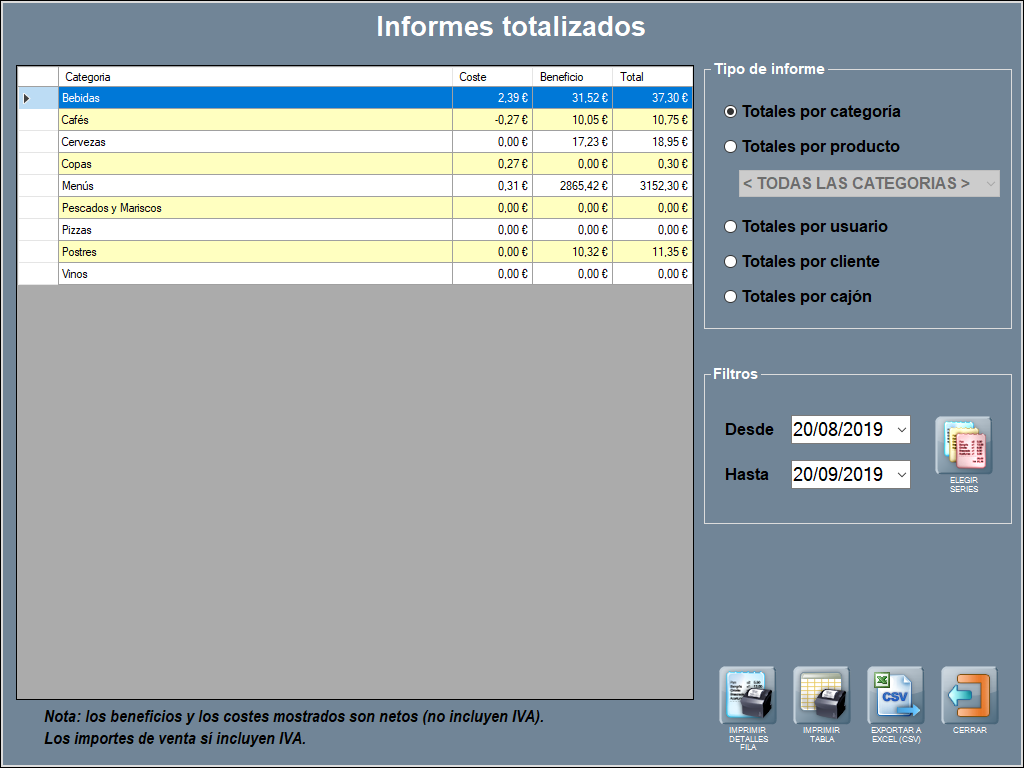Click the Imprimir Detalles Fila printer icon

coord(748,695)
